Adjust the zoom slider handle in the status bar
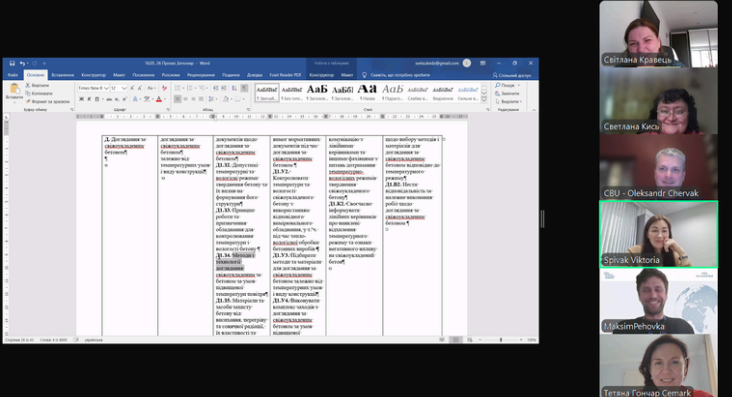 click(x=501, y=340)
